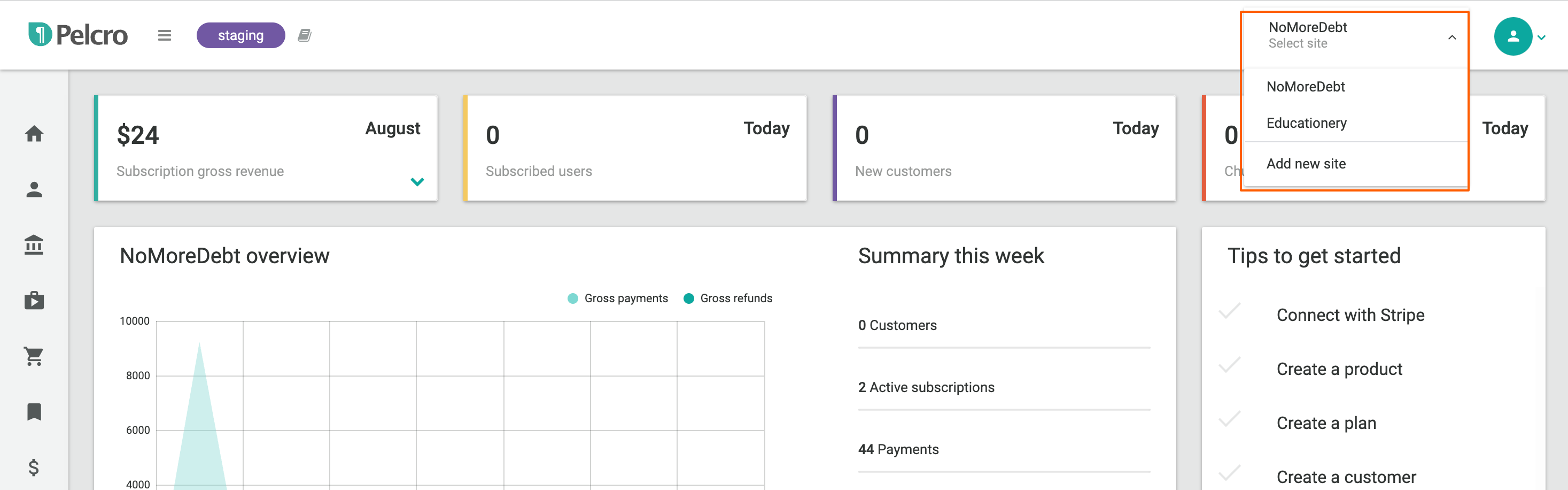The width and height of the screenshot is (1568, 490).
Task: Open Create a product tip
Action: point(1339,369)
